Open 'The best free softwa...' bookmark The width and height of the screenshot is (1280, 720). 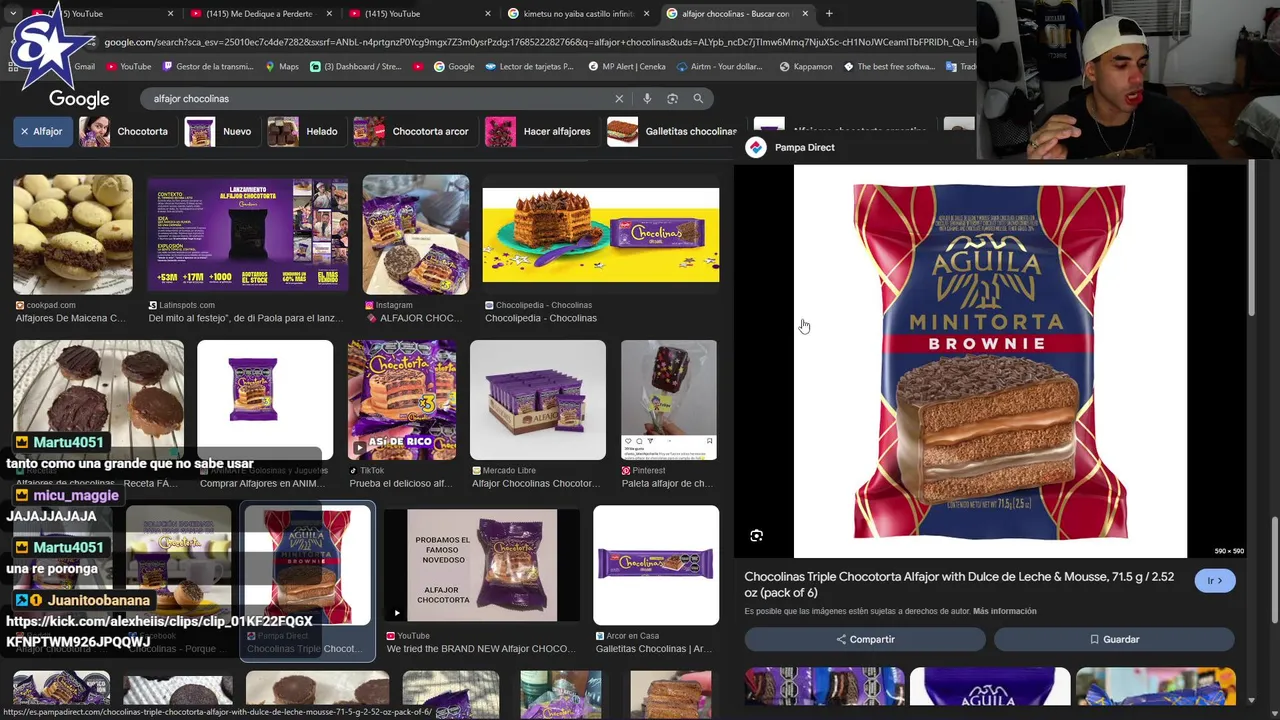(x=889, y=67)
